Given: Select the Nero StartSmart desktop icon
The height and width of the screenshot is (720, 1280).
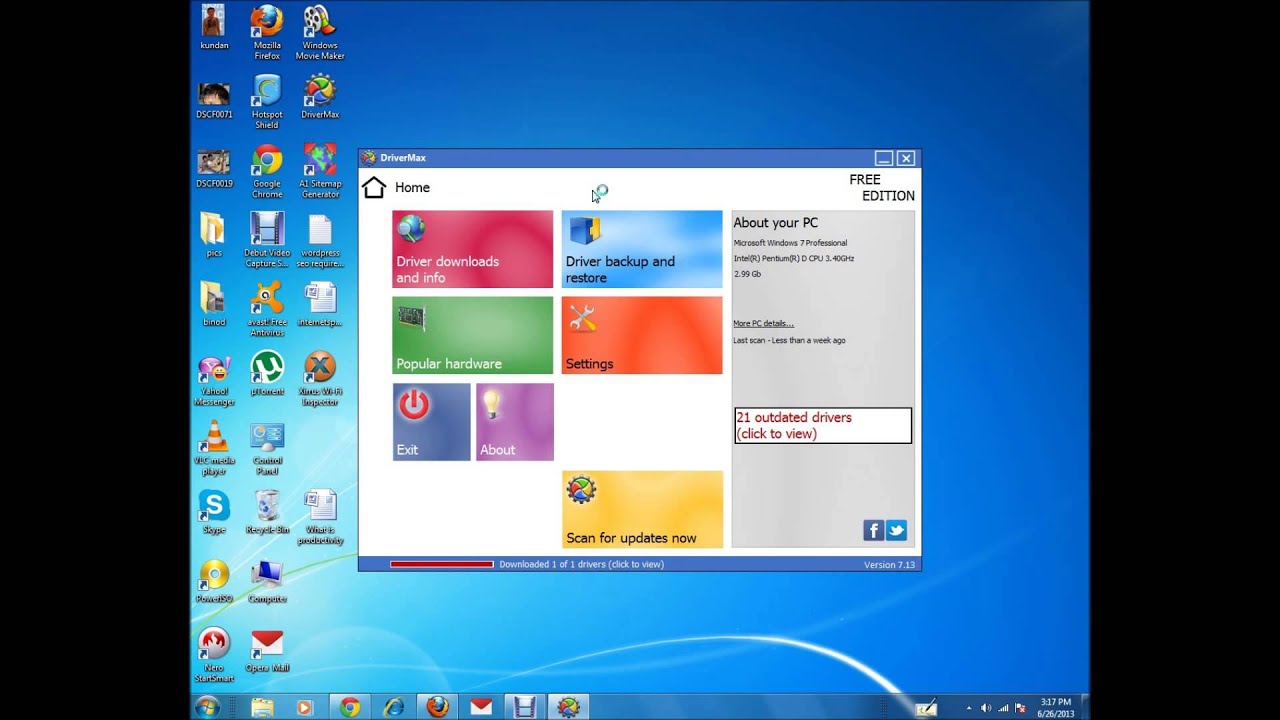Looking at the screenshot, I should tap(214, 655).
